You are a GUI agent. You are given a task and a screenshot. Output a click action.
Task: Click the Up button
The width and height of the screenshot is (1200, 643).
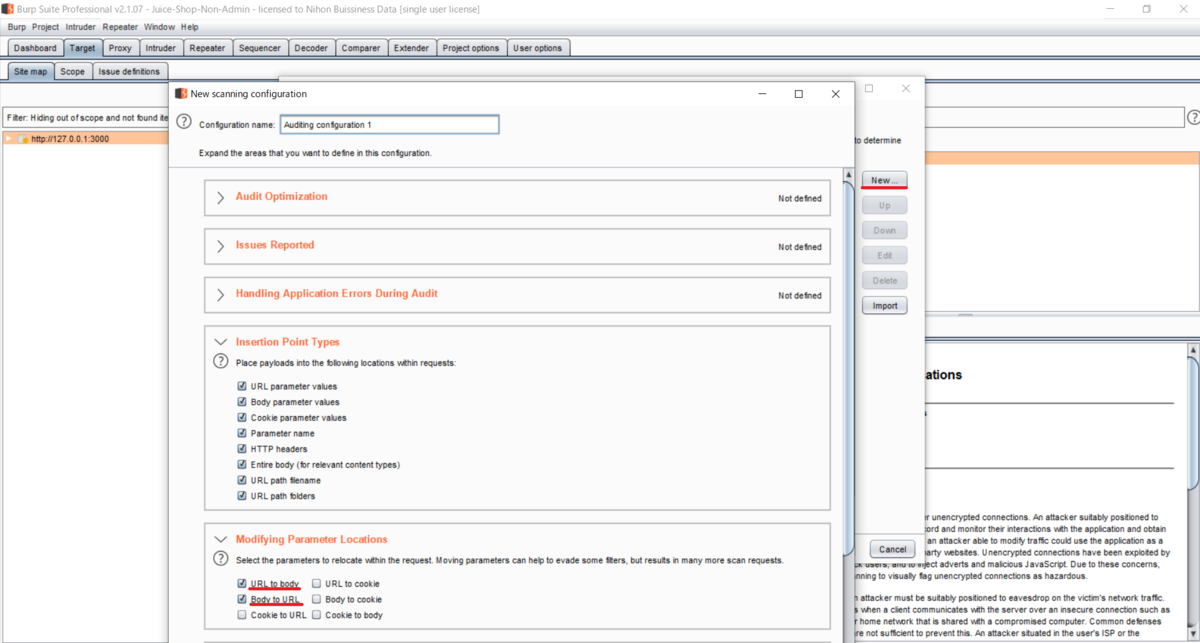[x=884, y=205]
